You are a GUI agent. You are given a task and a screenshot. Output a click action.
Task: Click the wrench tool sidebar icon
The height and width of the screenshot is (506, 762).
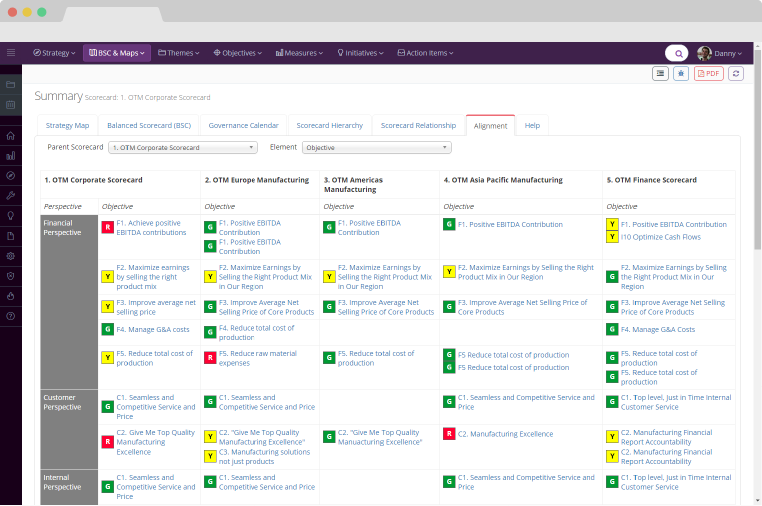pos(11,195)
